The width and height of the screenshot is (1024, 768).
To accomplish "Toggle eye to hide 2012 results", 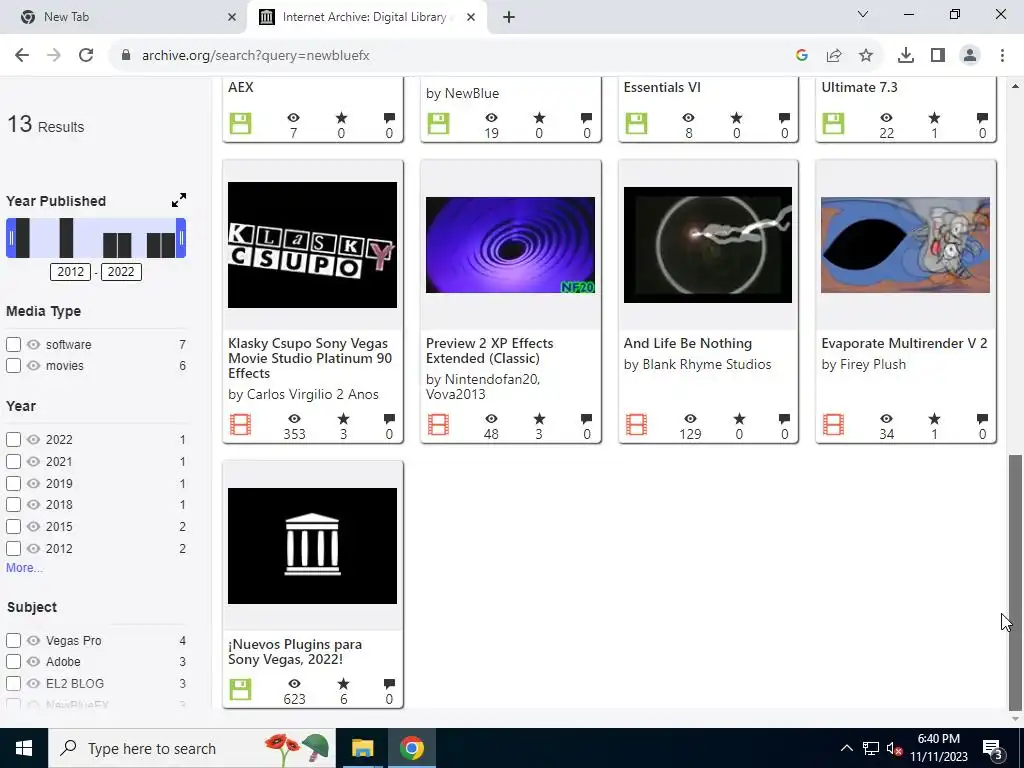I will point(33,549).
